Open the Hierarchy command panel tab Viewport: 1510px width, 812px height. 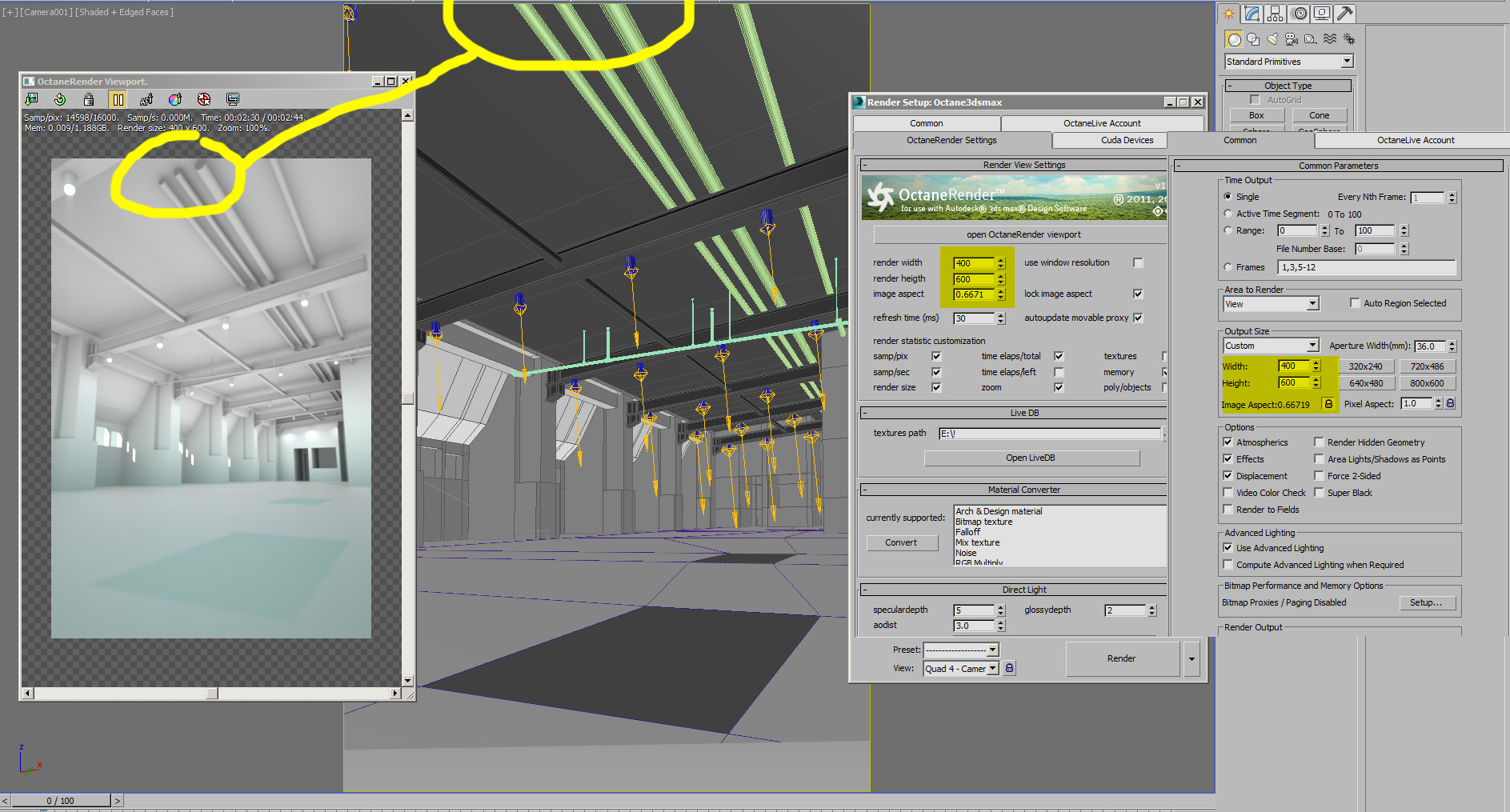point(1276,13)
